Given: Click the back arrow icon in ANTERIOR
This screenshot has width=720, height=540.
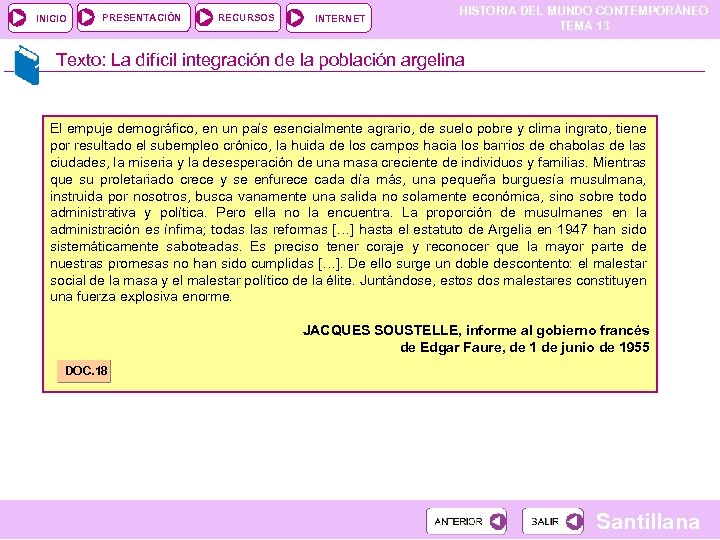Looking at the screenshot, I should click(x=497, y=521).
